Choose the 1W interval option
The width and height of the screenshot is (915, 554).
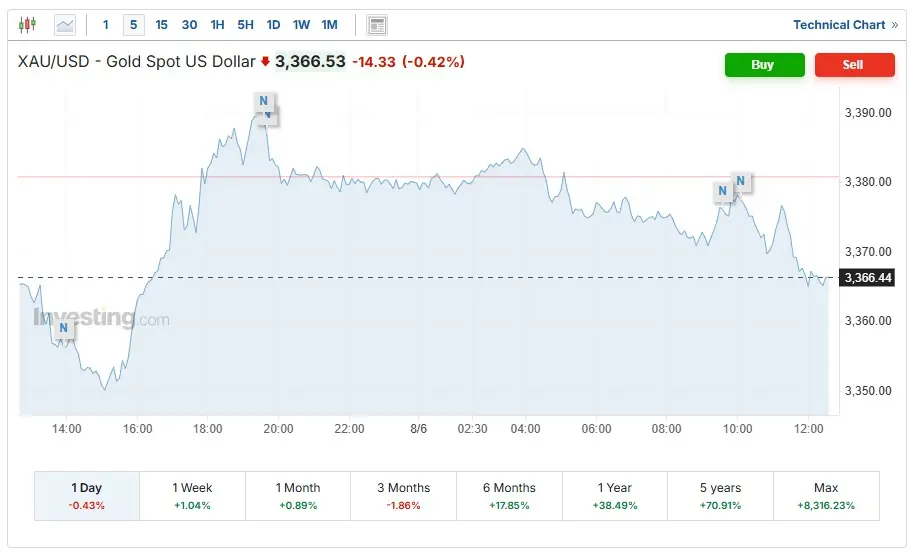point(301,25)
